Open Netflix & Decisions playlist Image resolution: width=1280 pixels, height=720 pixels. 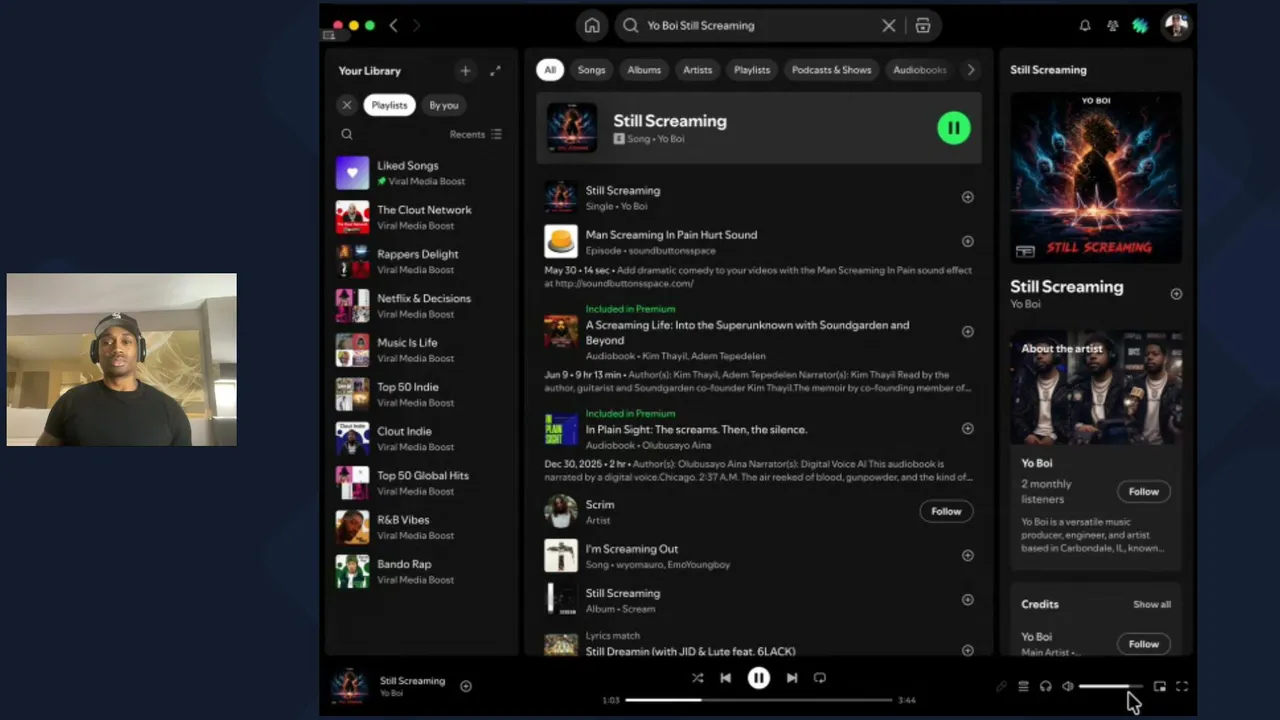pyautogui.click(x=421, y=306)
